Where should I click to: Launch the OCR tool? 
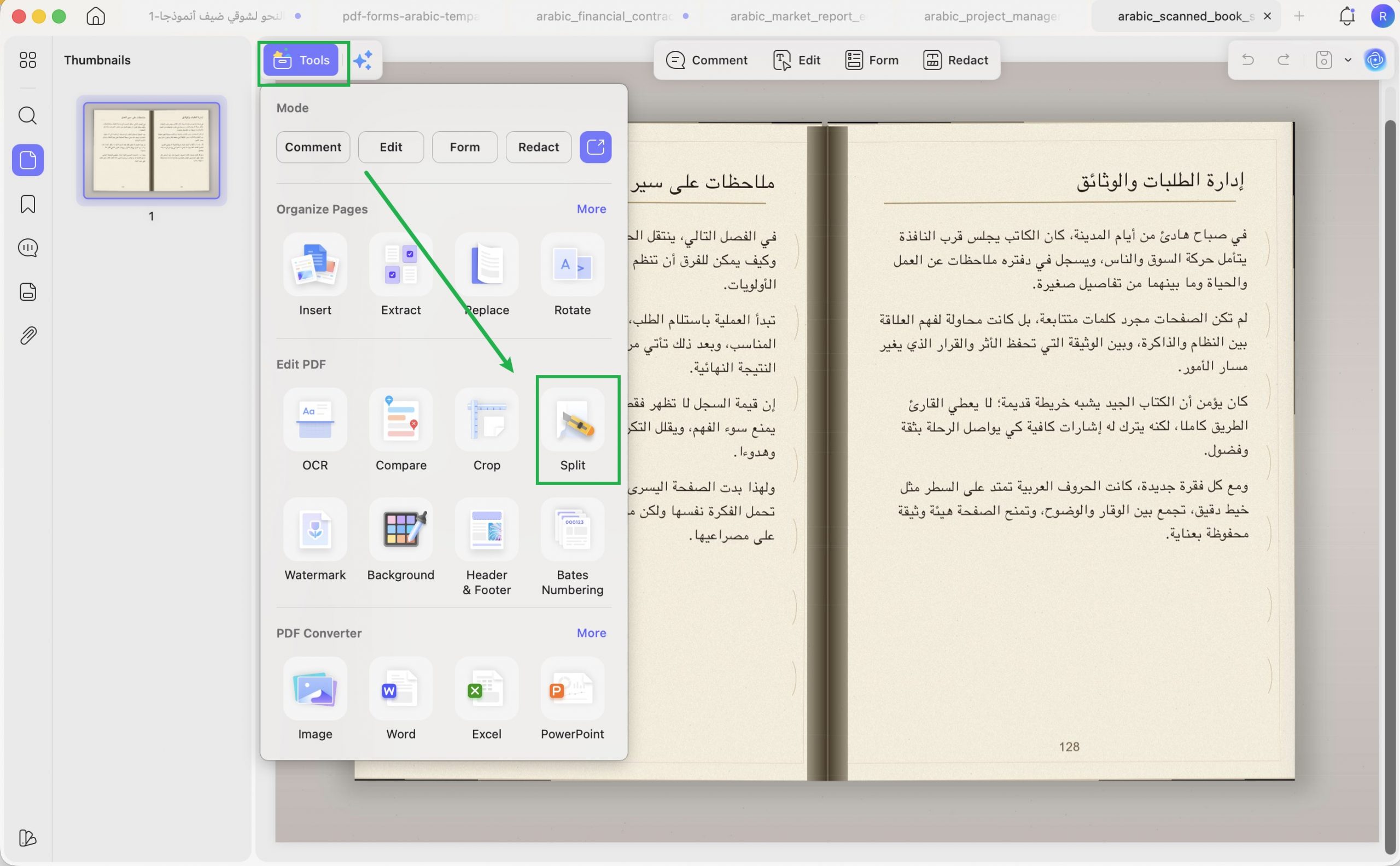[315, 430]
